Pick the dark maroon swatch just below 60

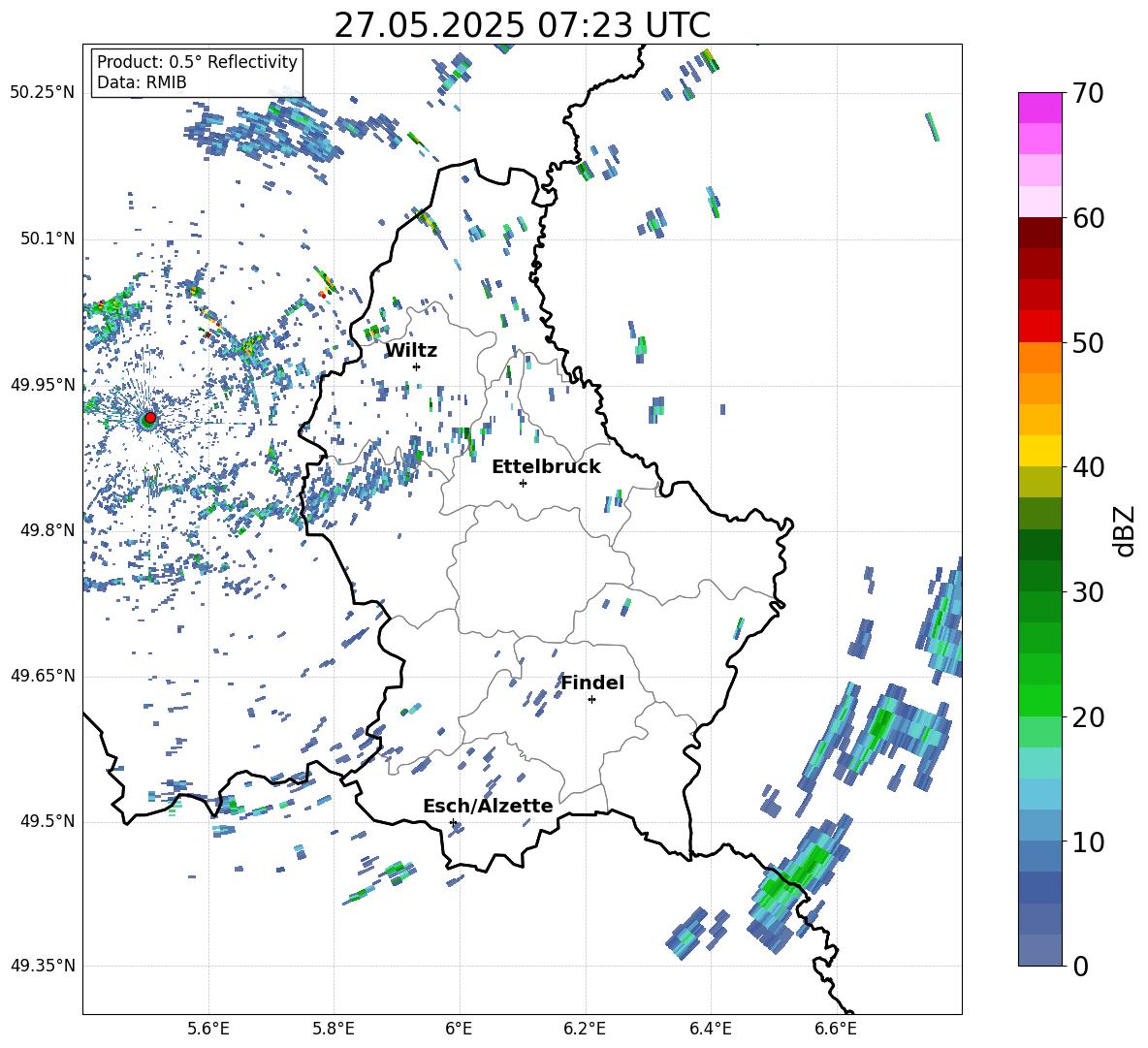[1040, 233]
